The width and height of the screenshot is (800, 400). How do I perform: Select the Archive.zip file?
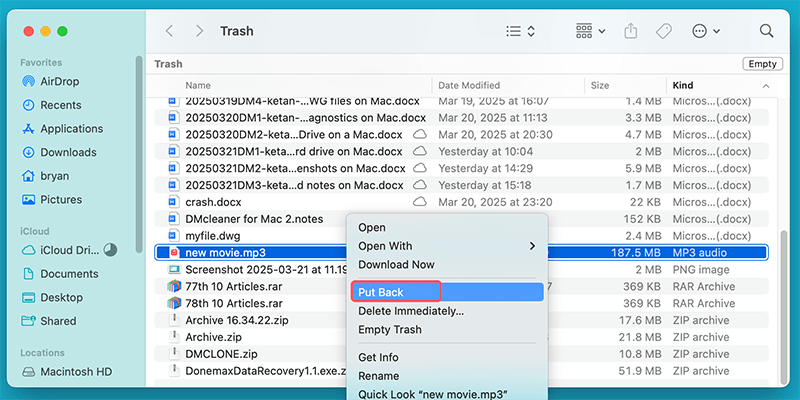[213, 337]
